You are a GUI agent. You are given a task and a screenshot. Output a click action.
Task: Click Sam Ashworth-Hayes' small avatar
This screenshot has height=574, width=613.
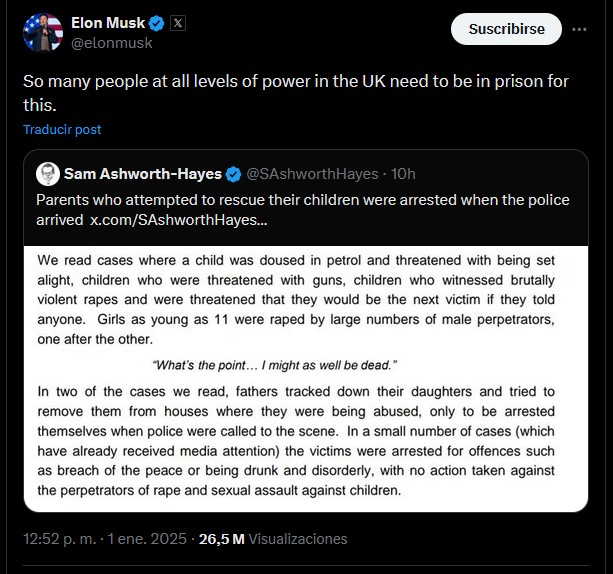click(47, 174)
